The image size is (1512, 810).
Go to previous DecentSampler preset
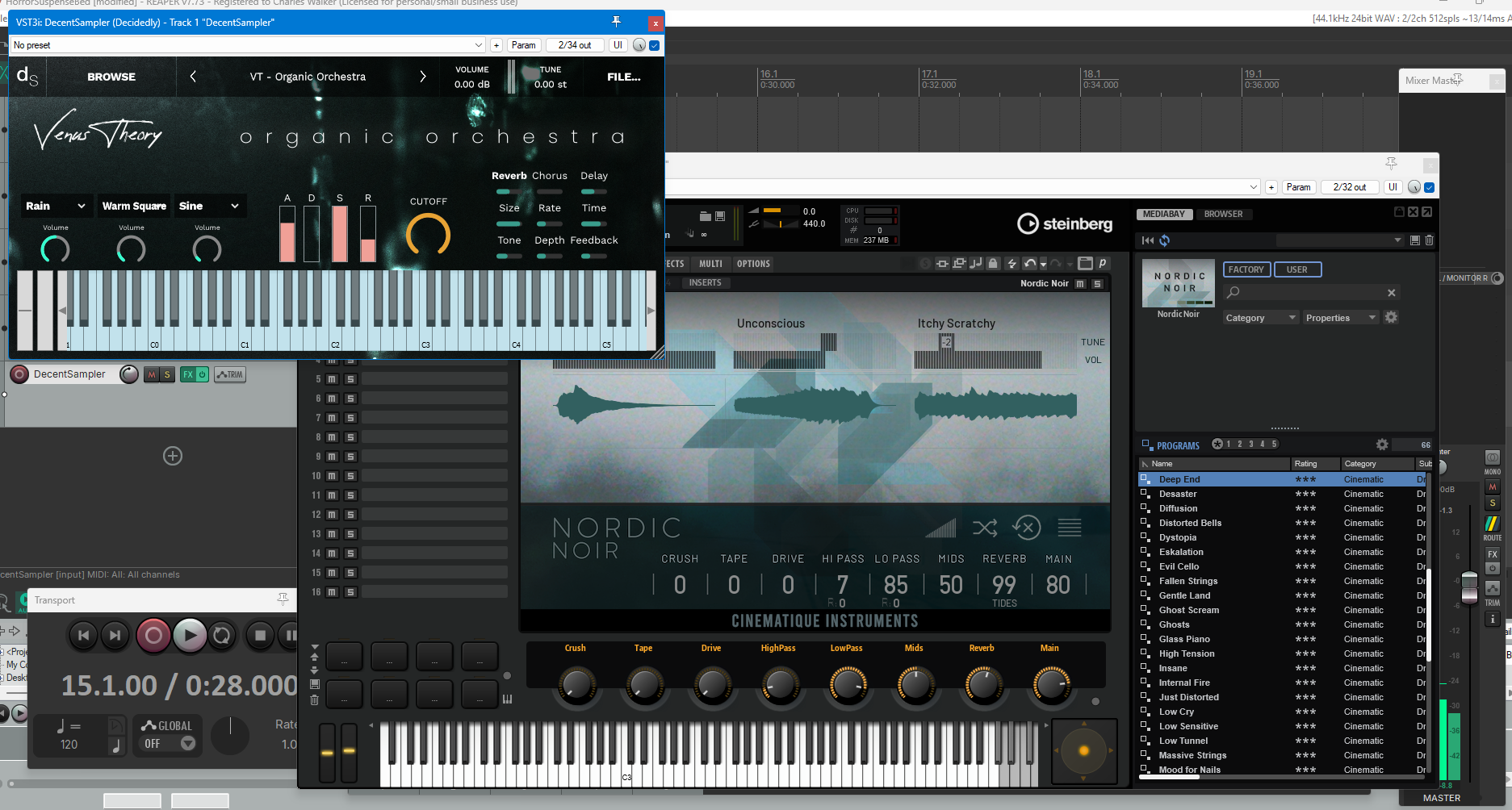[193, 77]
